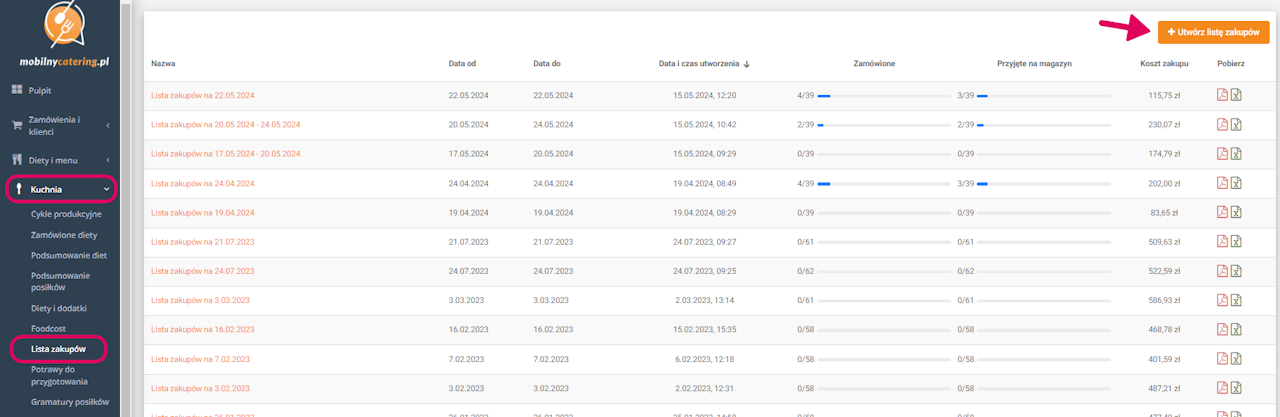Download PDF for list 20.05.2024 - 24.05.2024
This screenshot has height=417, width=1280.
tap(1221, 125)
